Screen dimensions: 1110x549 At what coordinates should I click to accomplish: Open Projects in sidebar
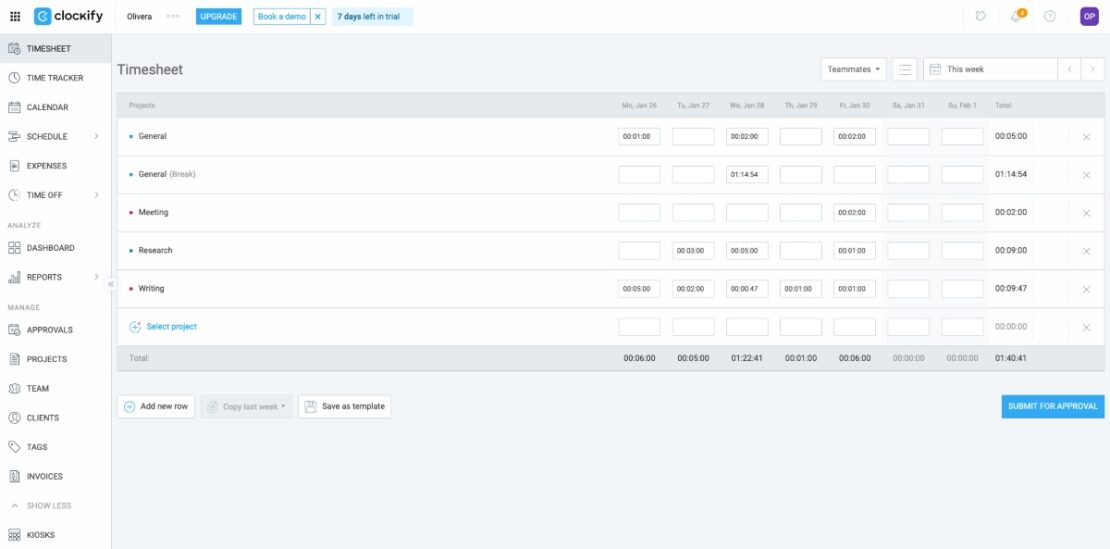(55, 359)
